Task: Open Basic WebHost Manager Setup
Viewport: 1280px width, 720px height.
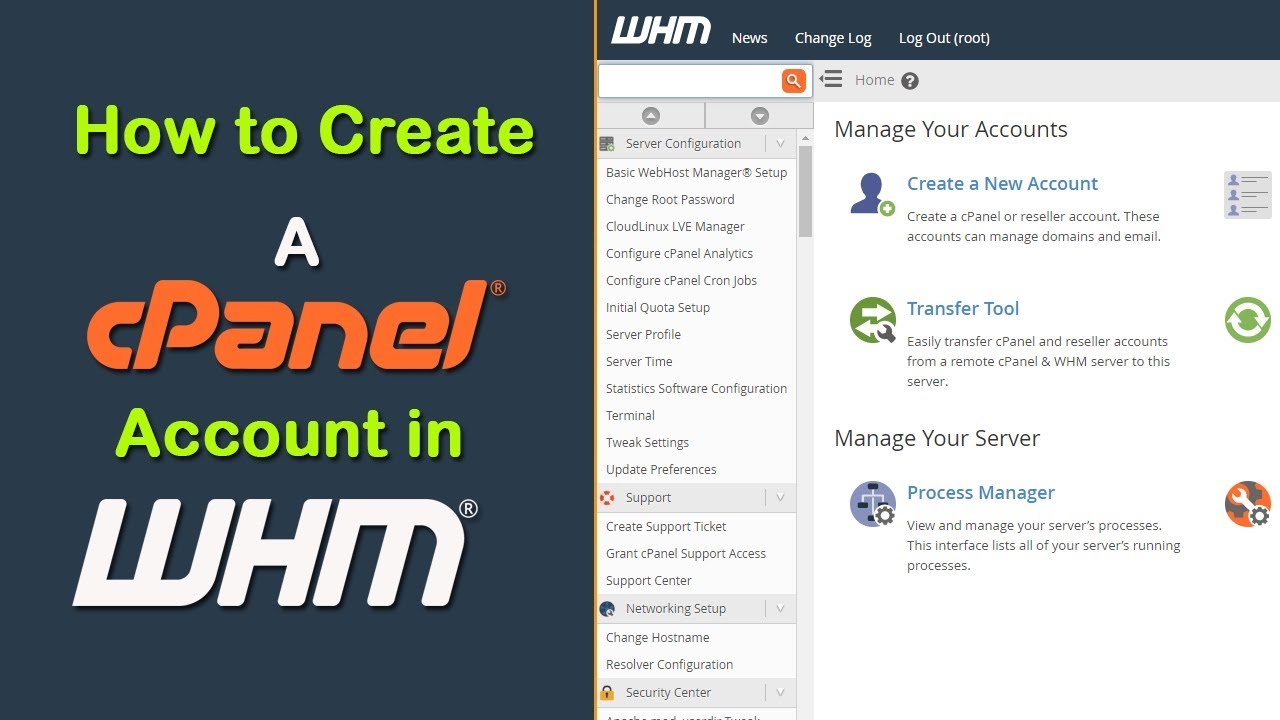Action: (696, 173)
